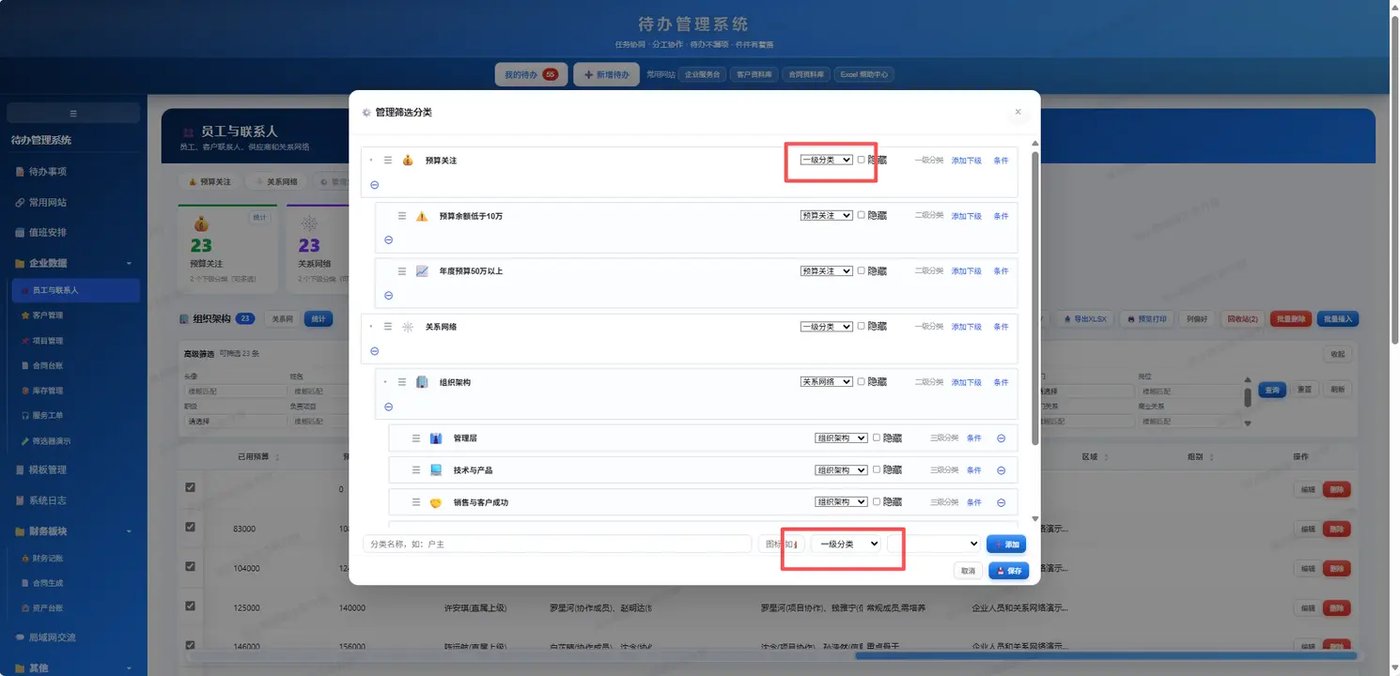Screen dimensions: 1400x676
Task: Remove 关系网络 via its minus circle icon
Action: (x=375, y=351)
